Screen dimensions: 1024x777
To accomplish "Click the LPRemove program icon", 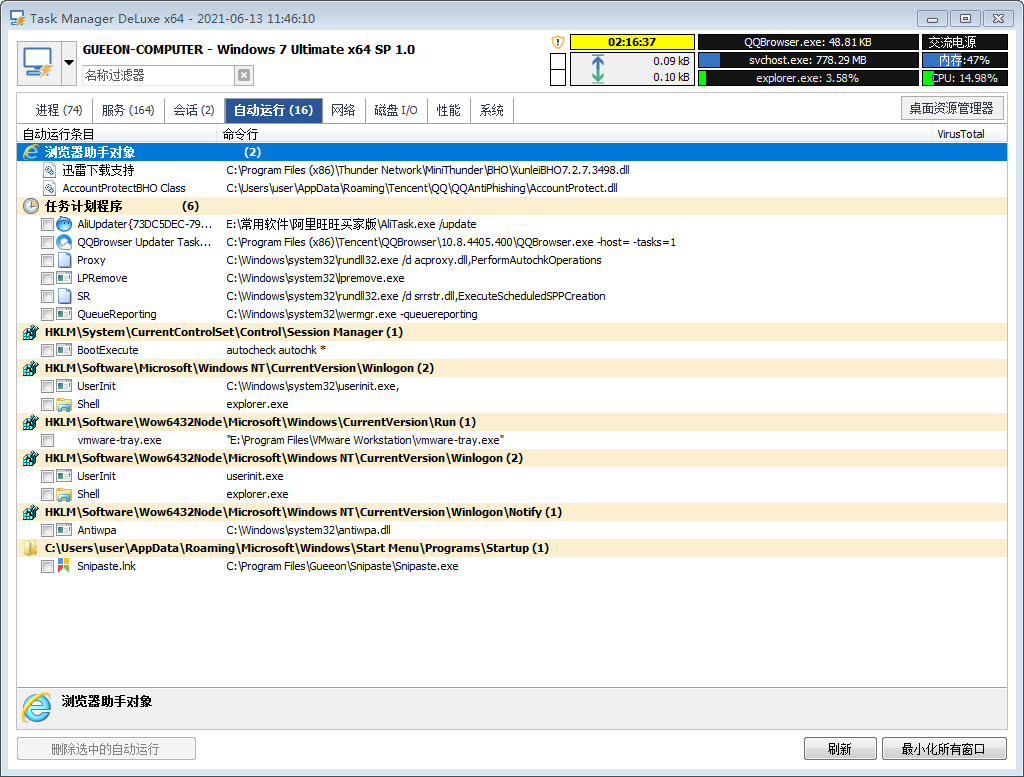I will point(64,278).
